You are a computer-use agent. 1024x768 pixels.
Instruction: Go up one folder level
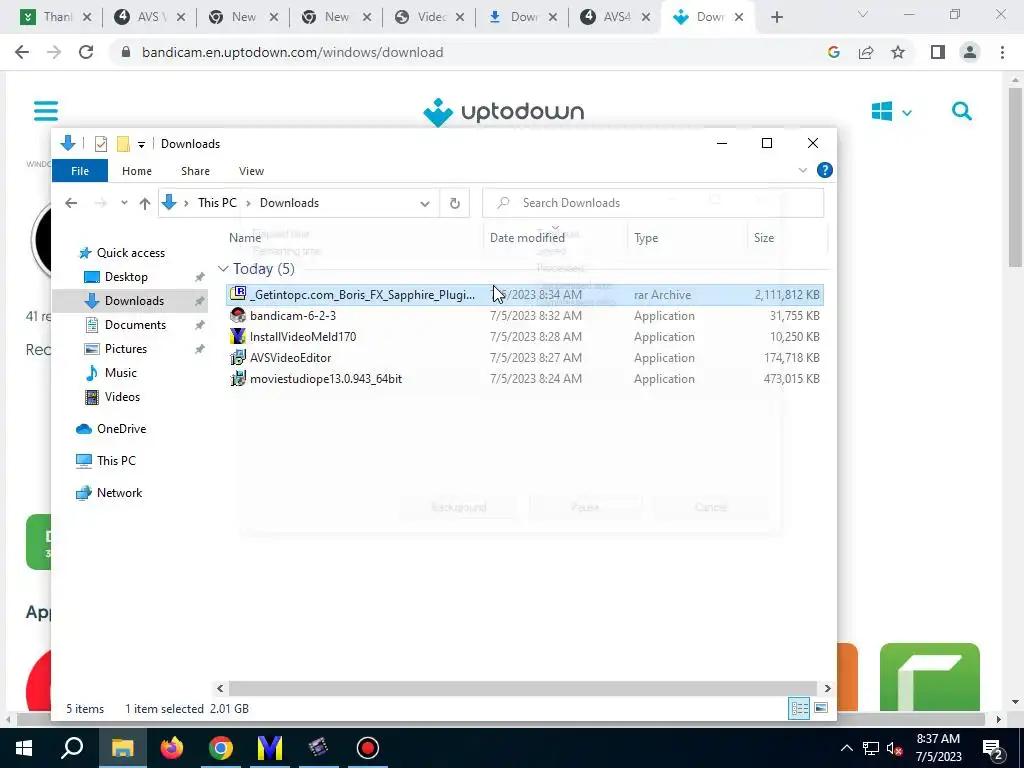pyautogui.click(x=145, y=203)
